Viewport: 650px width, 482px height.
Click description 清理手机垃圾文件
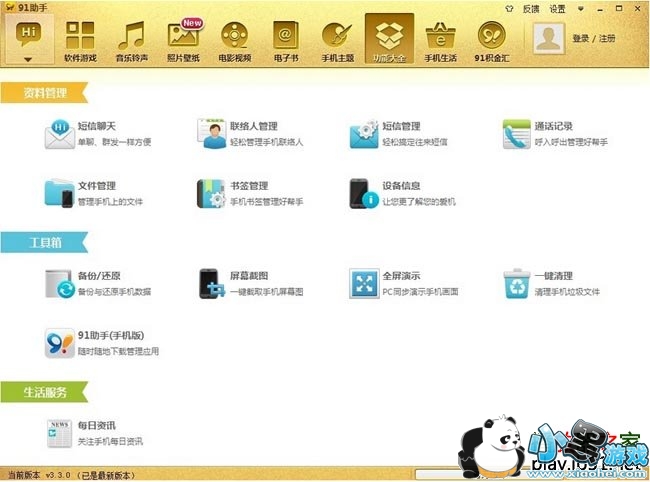(567, 292)
